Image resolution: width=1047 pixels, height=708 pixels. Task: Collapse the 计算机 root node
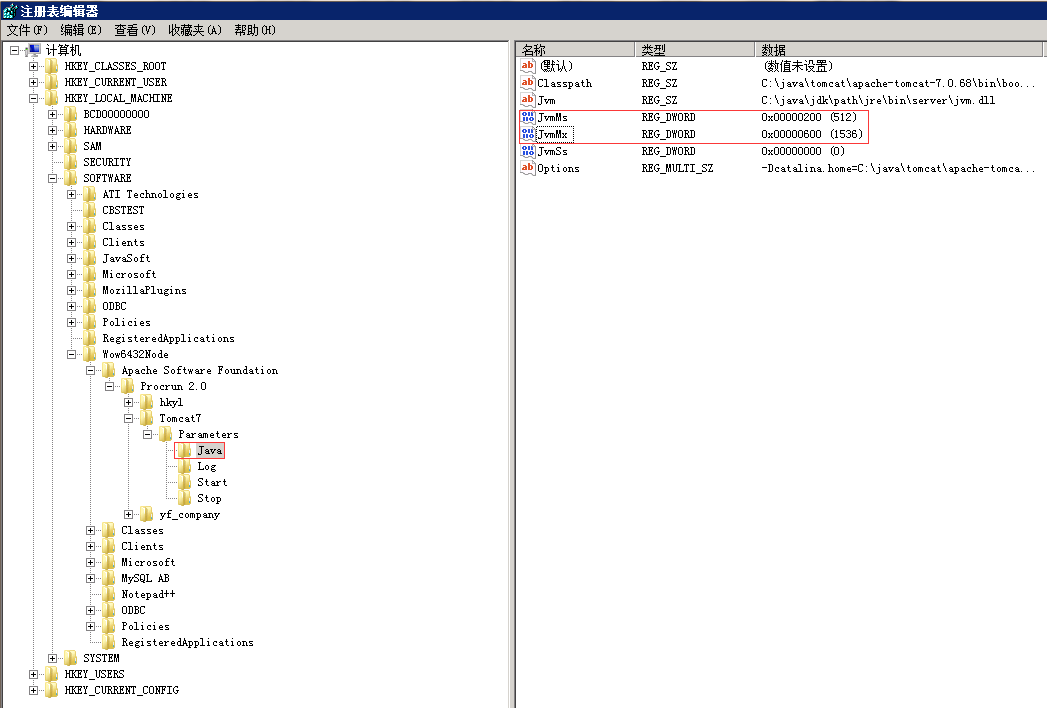pos(14,50)
